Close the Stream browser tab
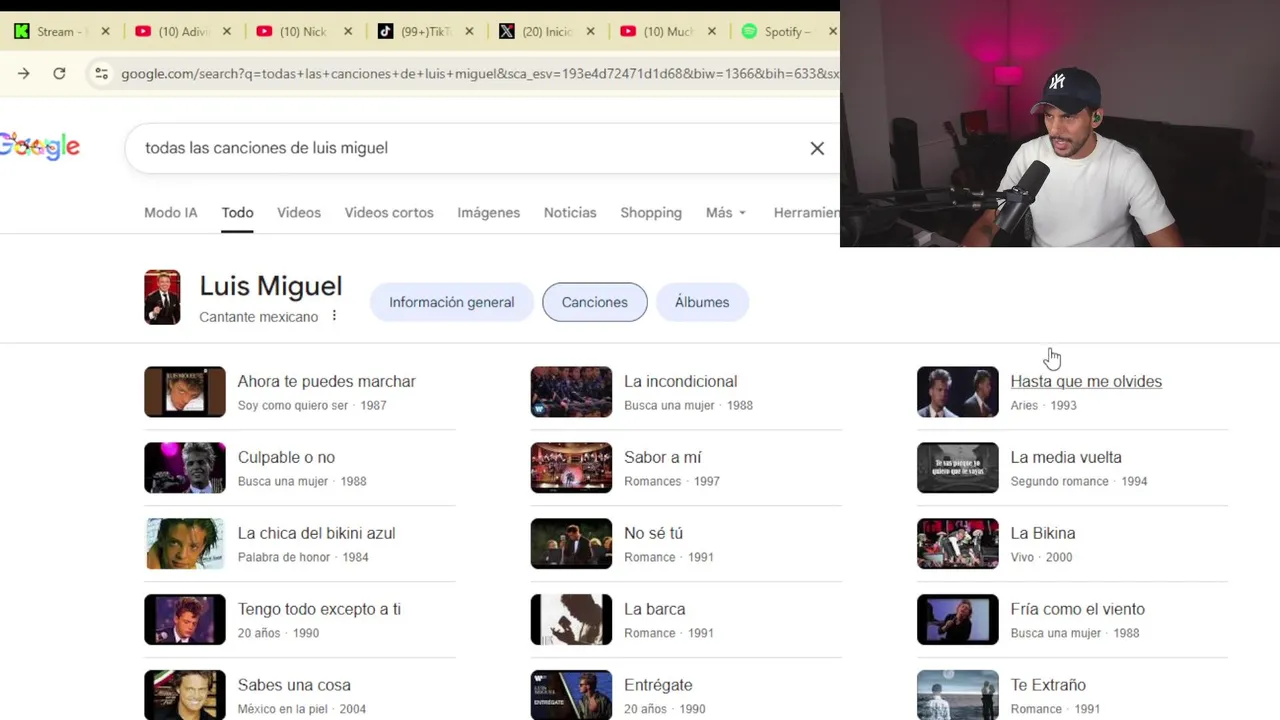Screen dimensions: 1280x720 [x=105, y=31]
